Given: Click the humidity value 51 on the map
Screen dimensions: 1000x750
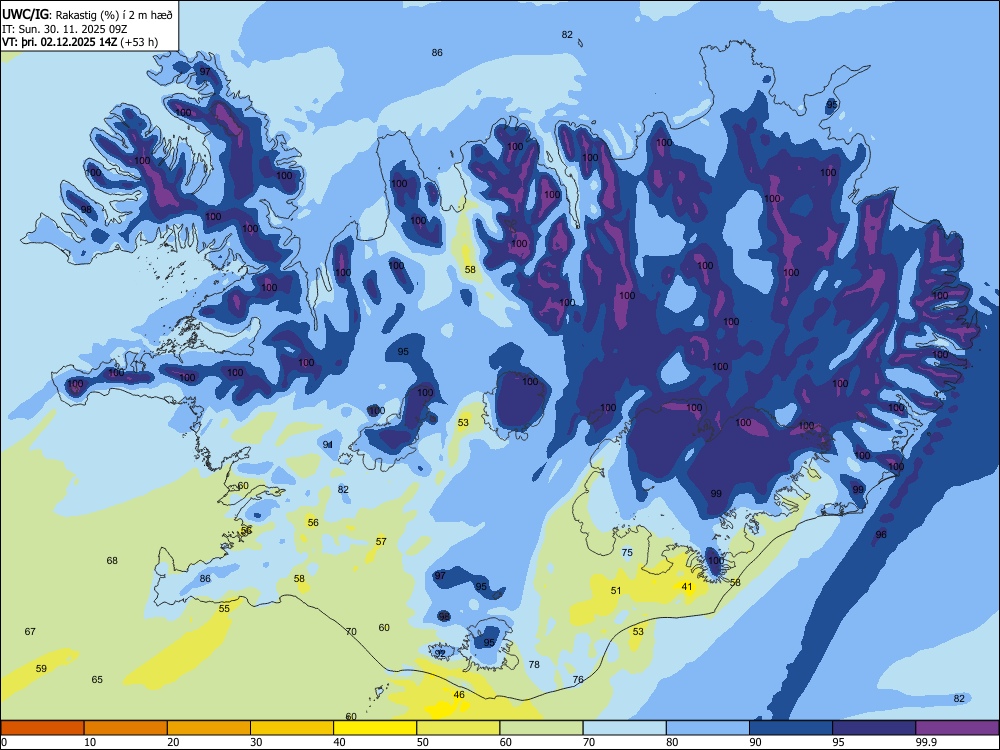Looking at the screenshot, I should (x=616, y=591).
